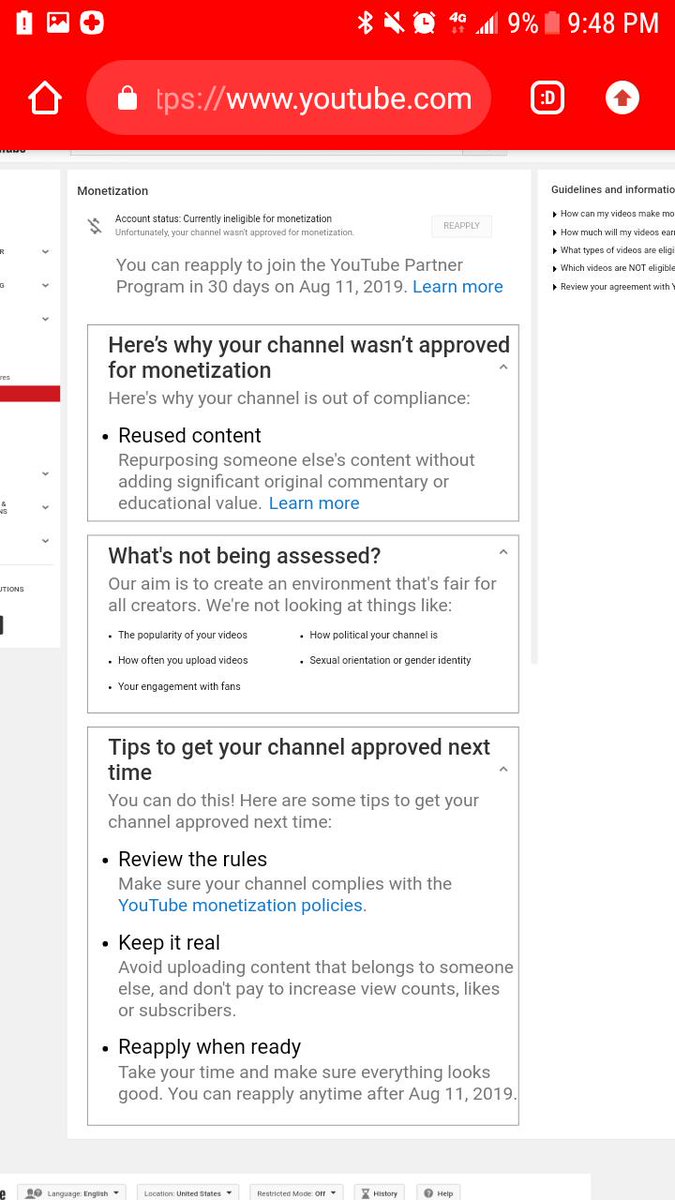This screenshot has height=1200, width=675.
Task: Open Learn more about reapplying Aug 11
Action: pyautogui.click(x=458, y=286)
